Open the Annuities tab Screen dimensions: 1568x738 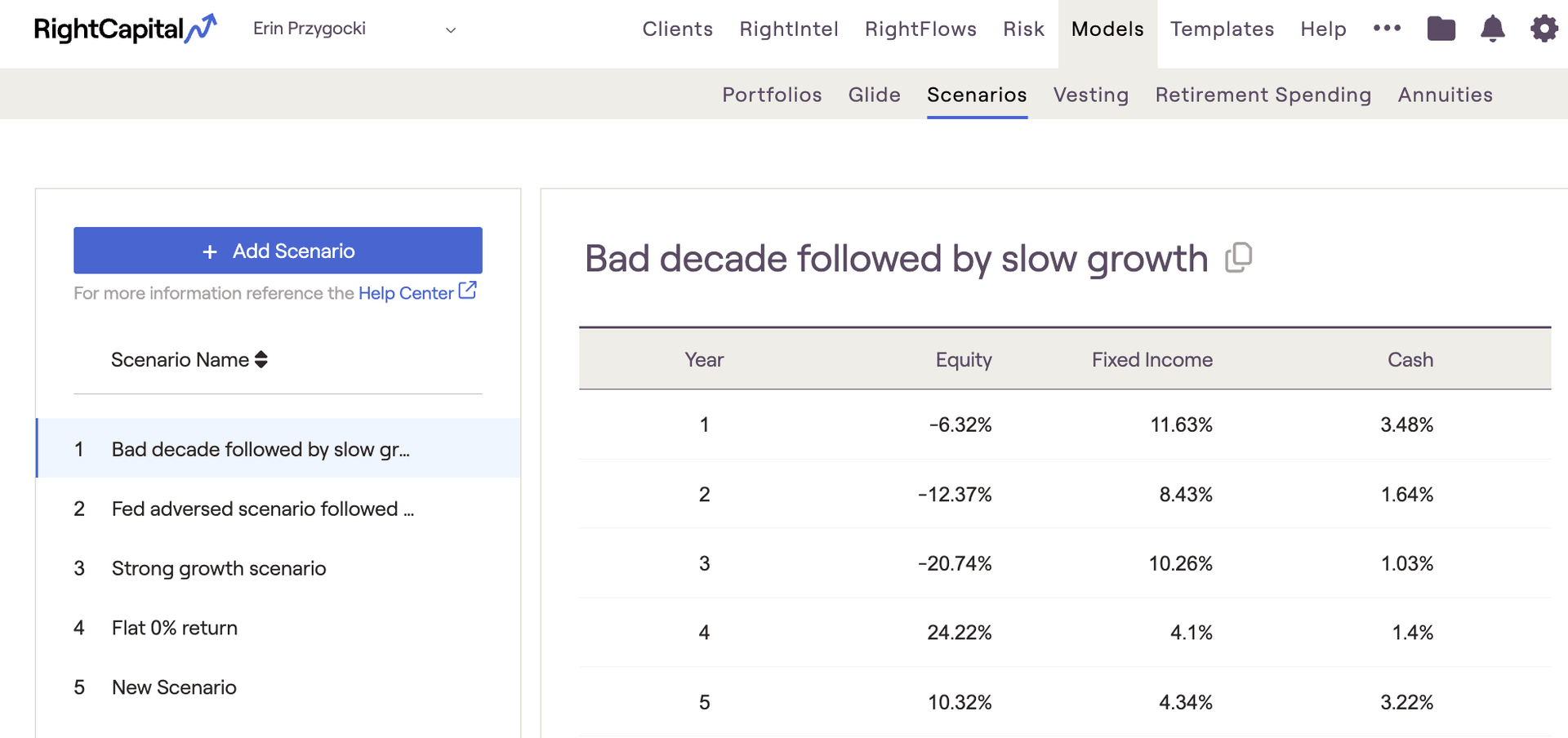point(1445,95)
